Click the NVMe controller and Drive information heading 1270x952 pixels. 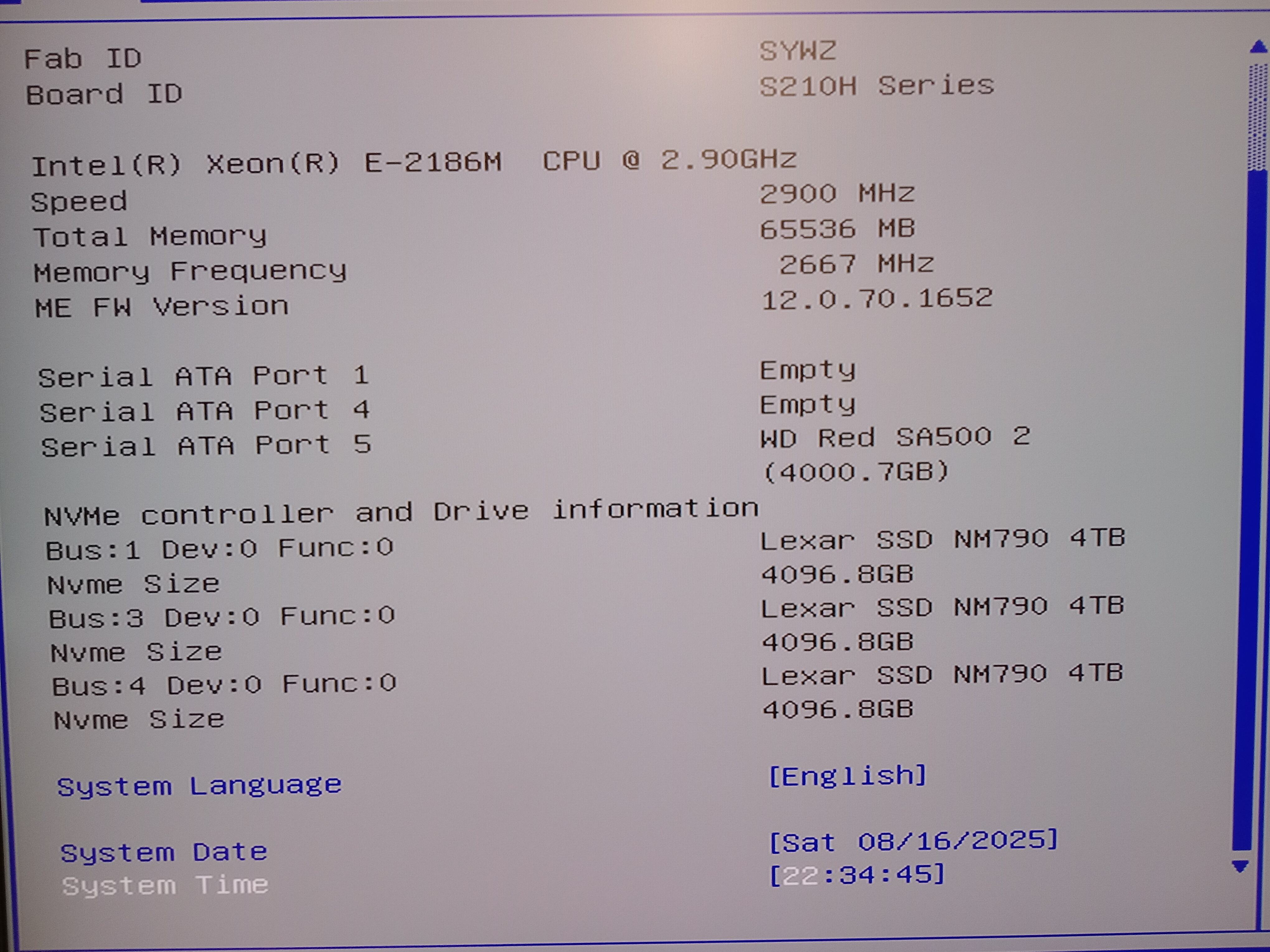tap(401, 512)
